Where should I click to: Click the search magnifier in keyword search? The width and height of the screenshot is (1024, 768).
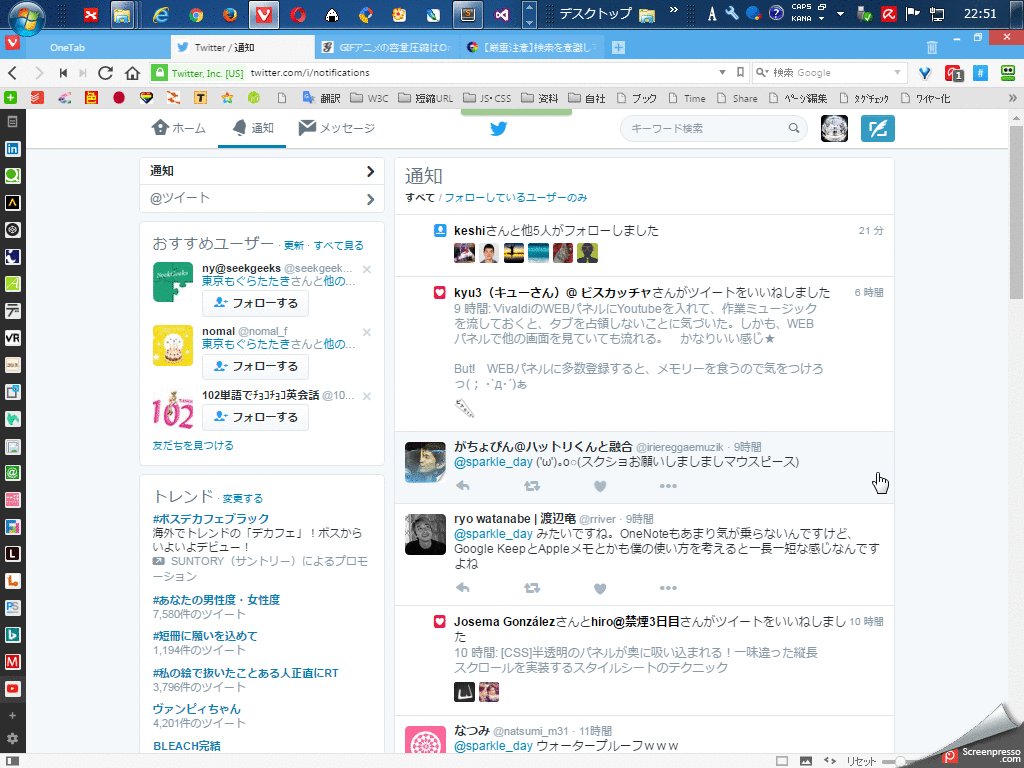(793, 128)
